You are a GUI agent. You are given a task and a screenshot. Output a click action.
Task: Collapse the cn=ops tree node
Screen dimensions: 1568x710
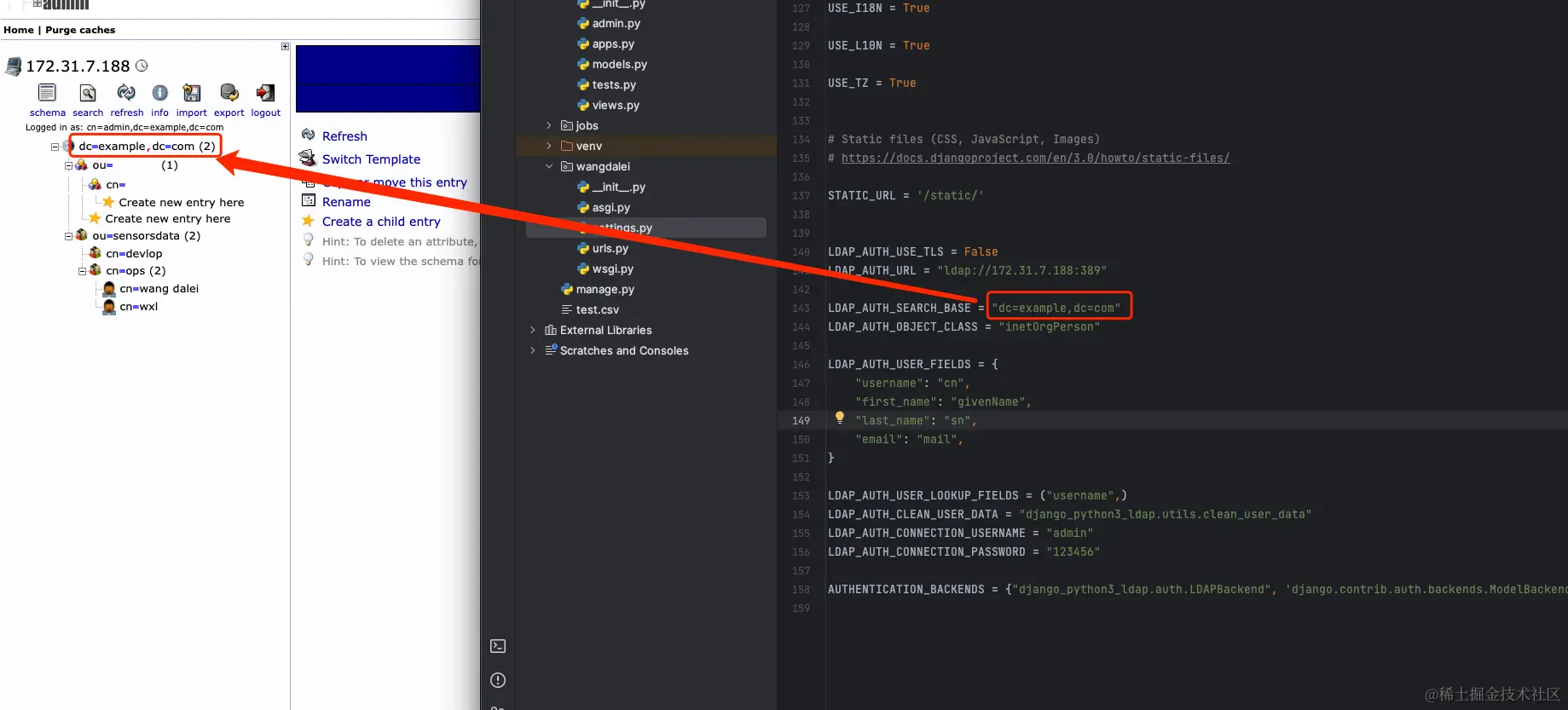point(83,271)
